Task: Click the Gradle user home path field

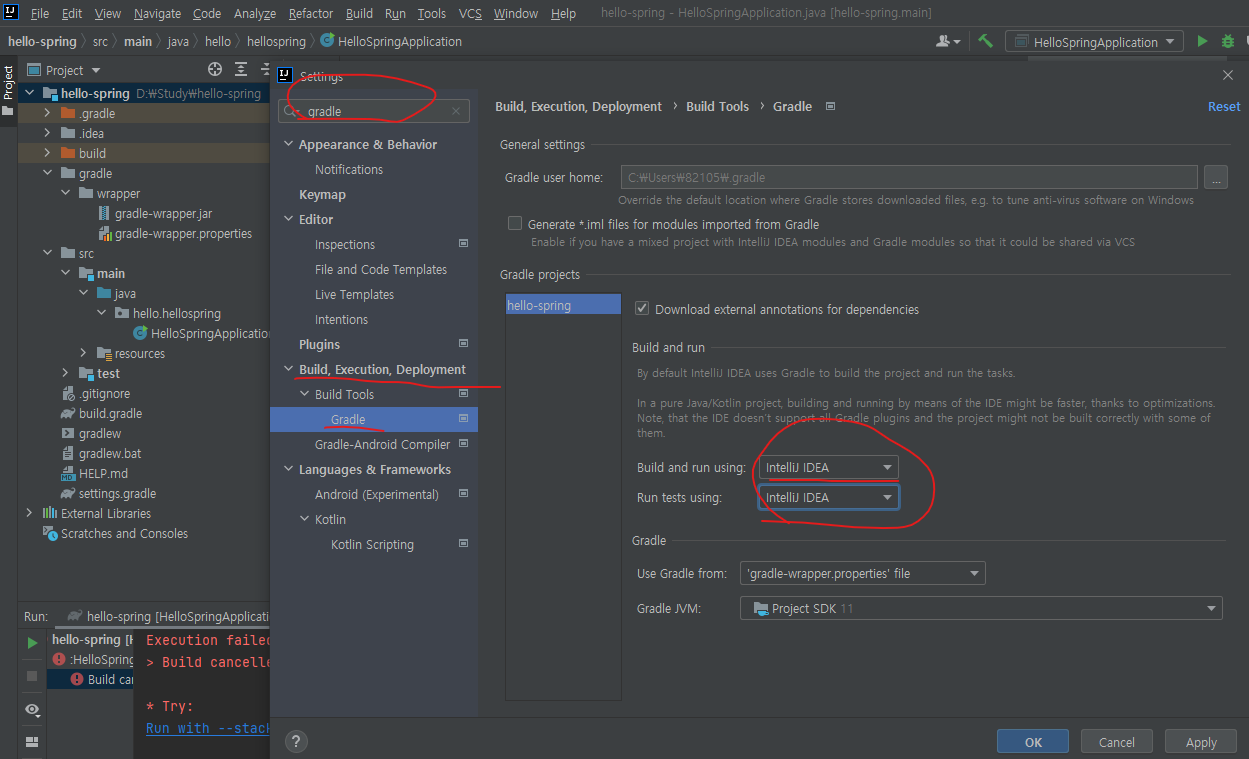Action: point(909,177)
